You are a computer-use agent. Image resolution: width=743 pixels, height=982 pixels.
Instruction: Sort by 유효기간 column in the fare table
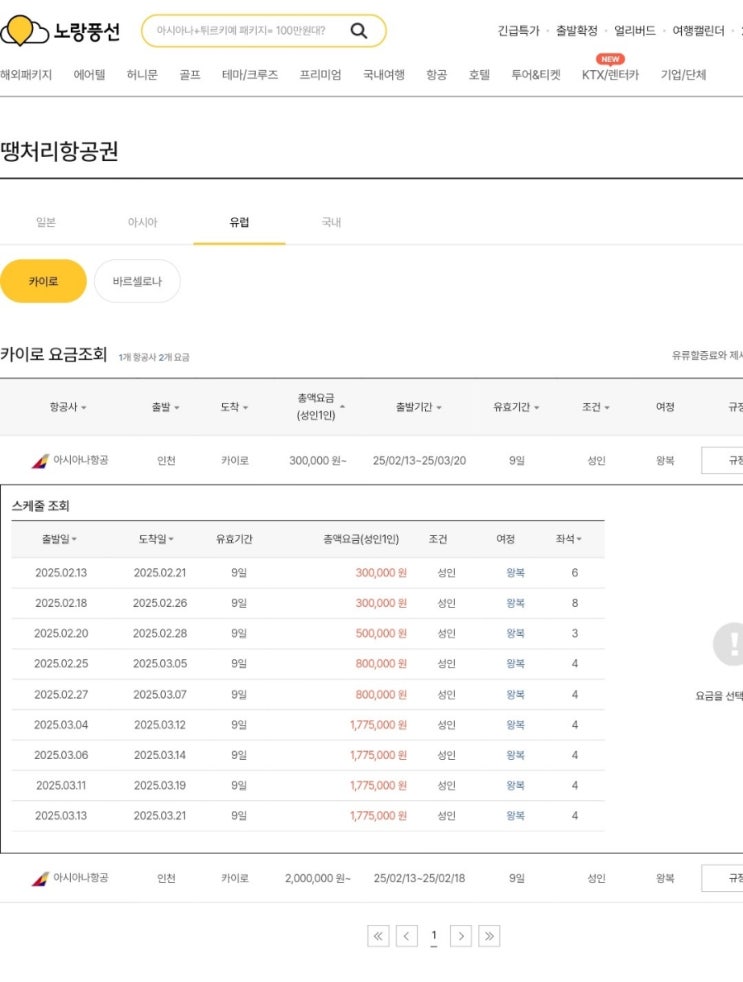point(516,407)
